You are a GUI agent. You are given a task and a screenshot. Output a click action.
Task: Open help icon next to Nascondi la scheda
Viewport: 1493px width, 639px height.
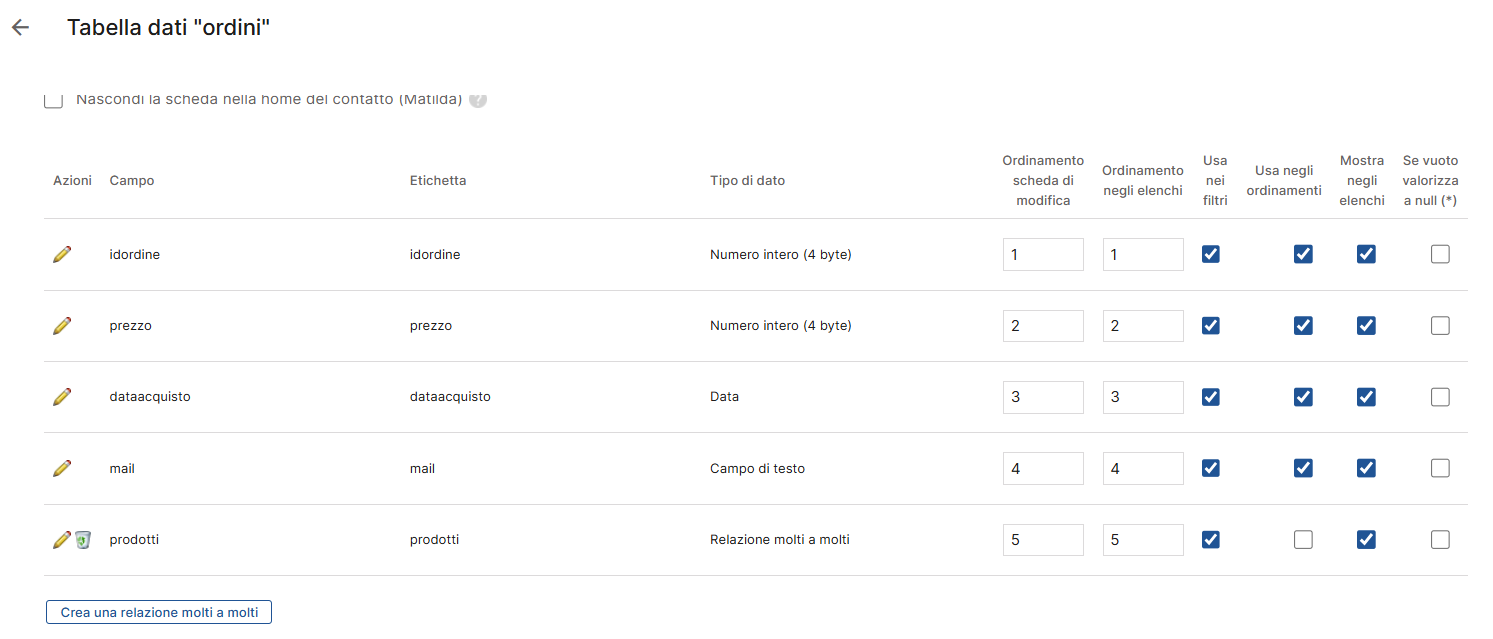(478, 100)
